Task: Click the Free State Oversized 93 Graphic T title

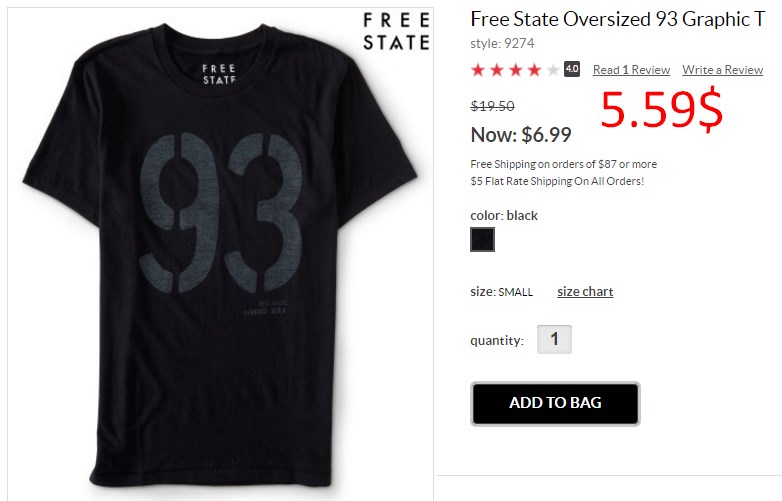Action: [617, 19]
